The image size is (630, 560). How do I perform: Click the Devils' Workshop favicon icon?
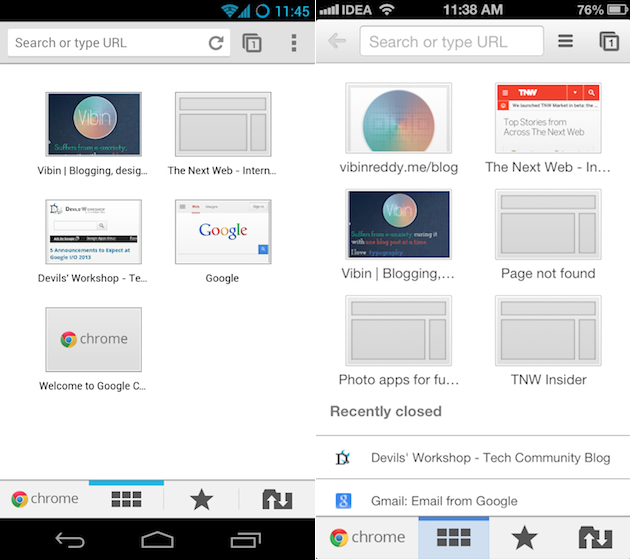click(343, 458)
